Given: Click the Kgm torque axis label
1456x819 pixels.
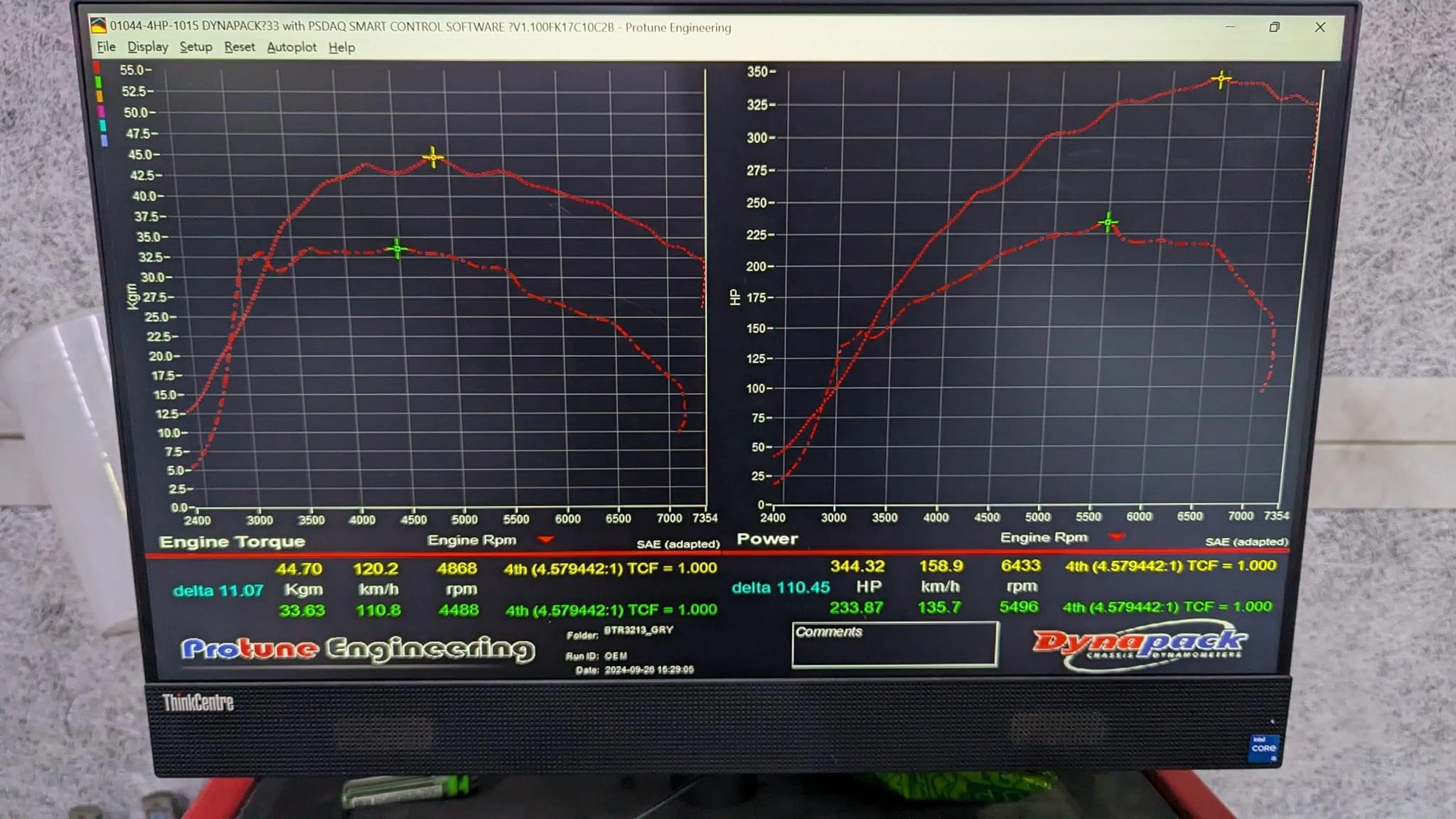Looking at the screenshot, I should click(132, 296).
